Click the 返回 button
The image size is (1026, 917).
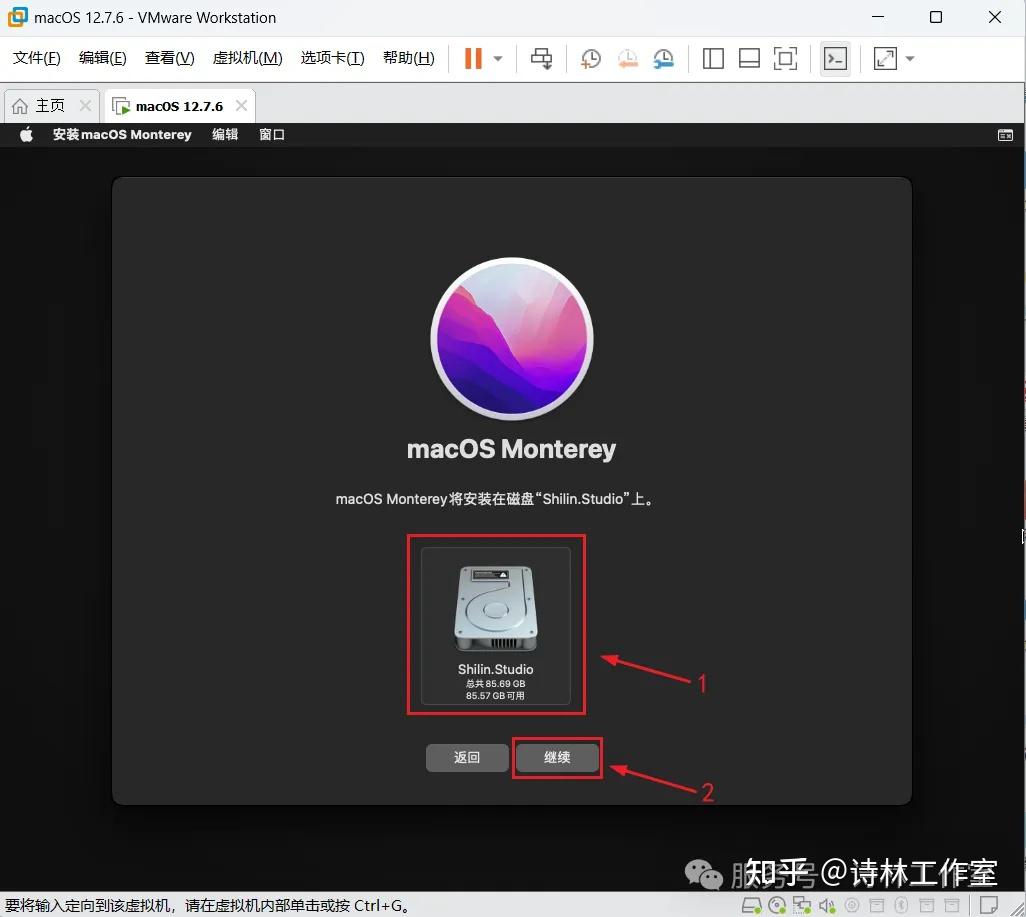pos(467,757)
